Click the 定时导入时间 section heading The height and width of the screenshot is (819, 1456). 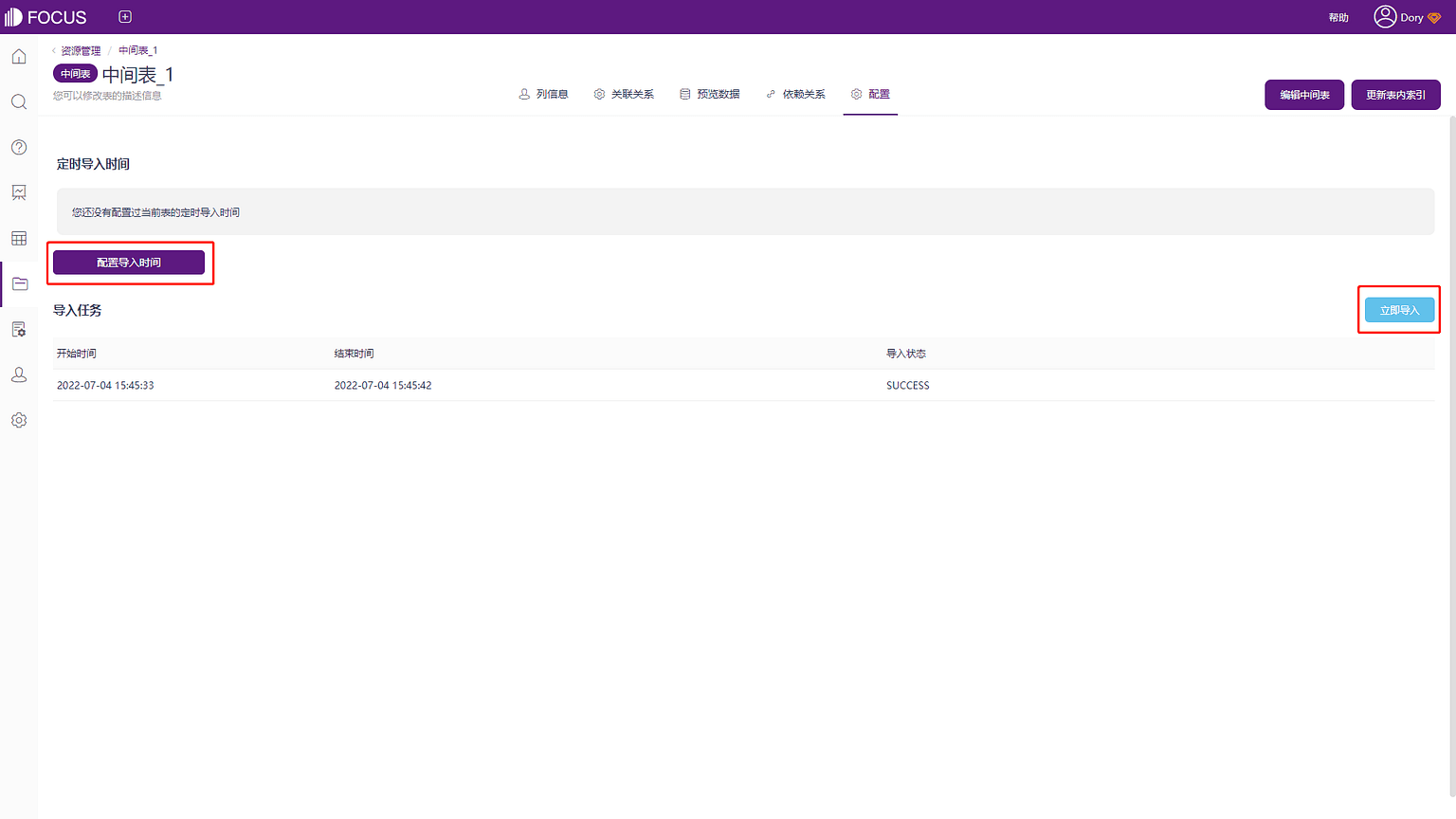tap(93, 164)
